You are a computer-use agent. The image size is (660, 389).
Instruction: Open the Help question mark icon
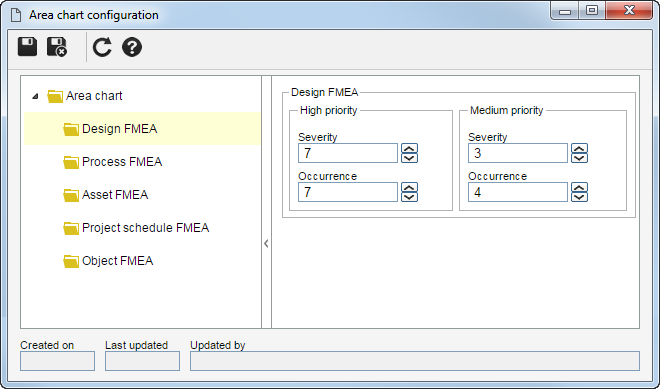132,47
